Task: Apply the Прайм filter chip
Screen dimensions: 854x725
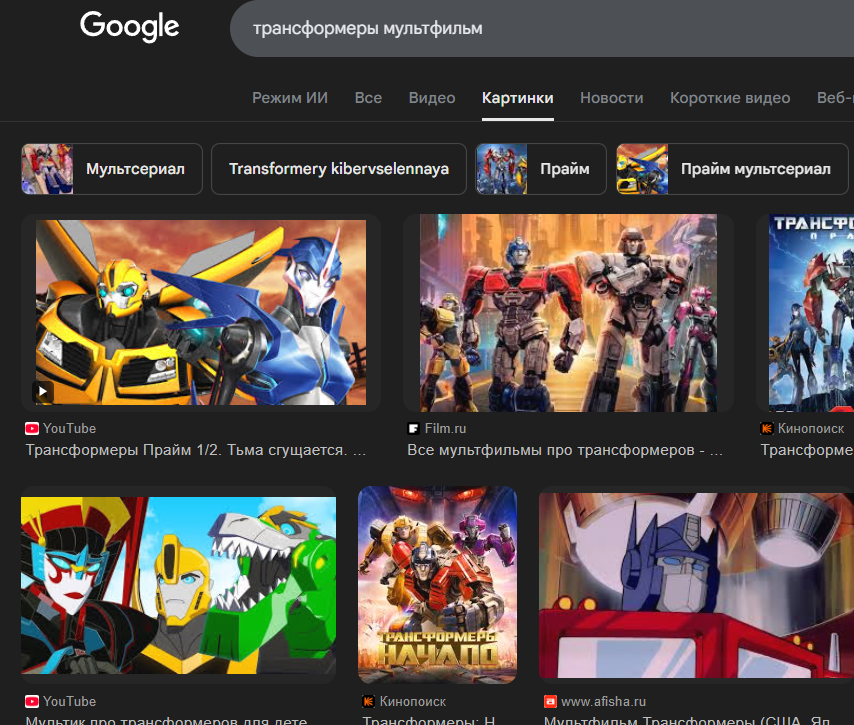Action: pyautogui.click(x=541, y=169)
